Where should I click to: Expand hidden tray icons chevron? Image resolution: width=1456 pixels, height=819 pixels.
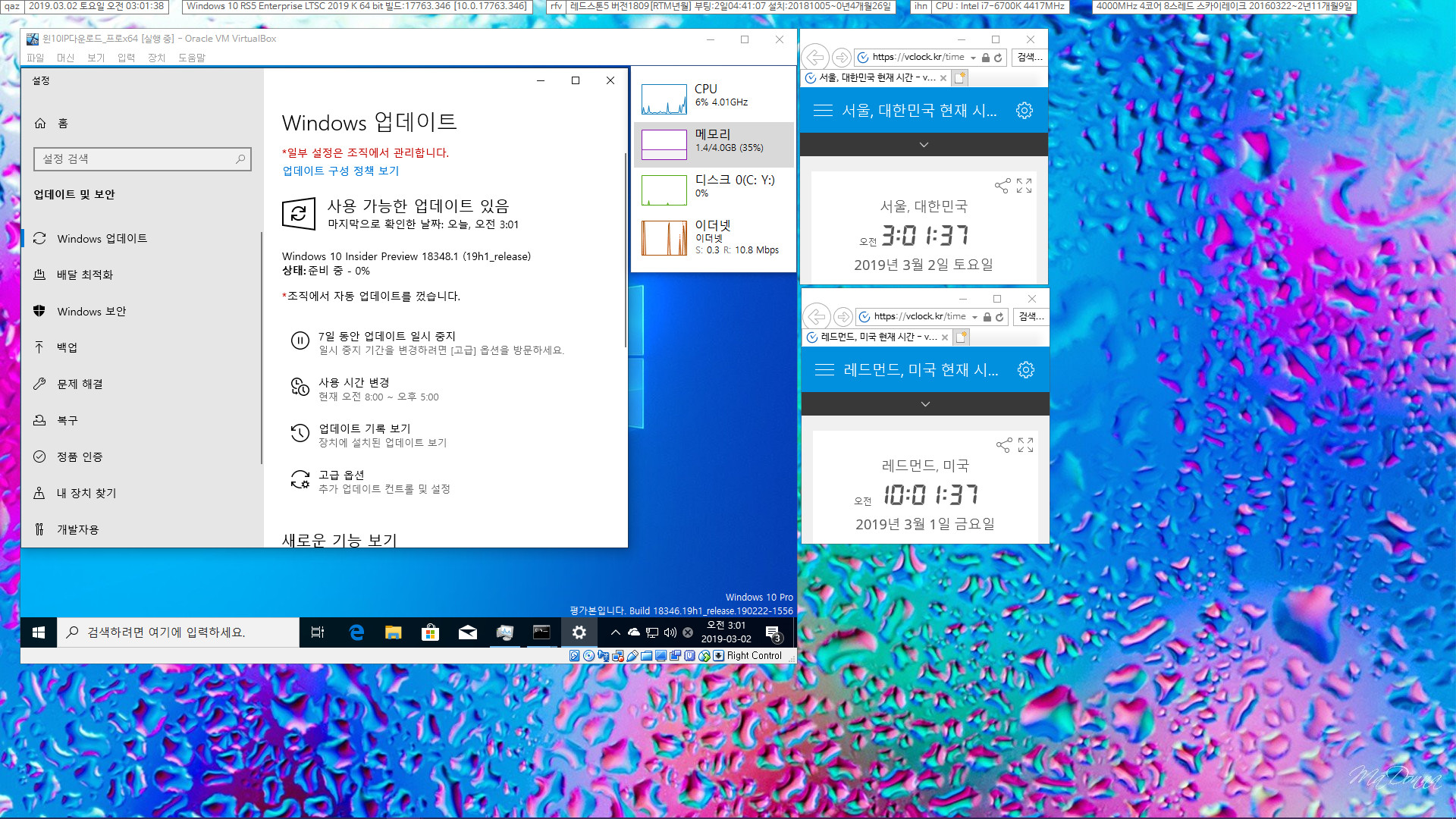[616, 632]
